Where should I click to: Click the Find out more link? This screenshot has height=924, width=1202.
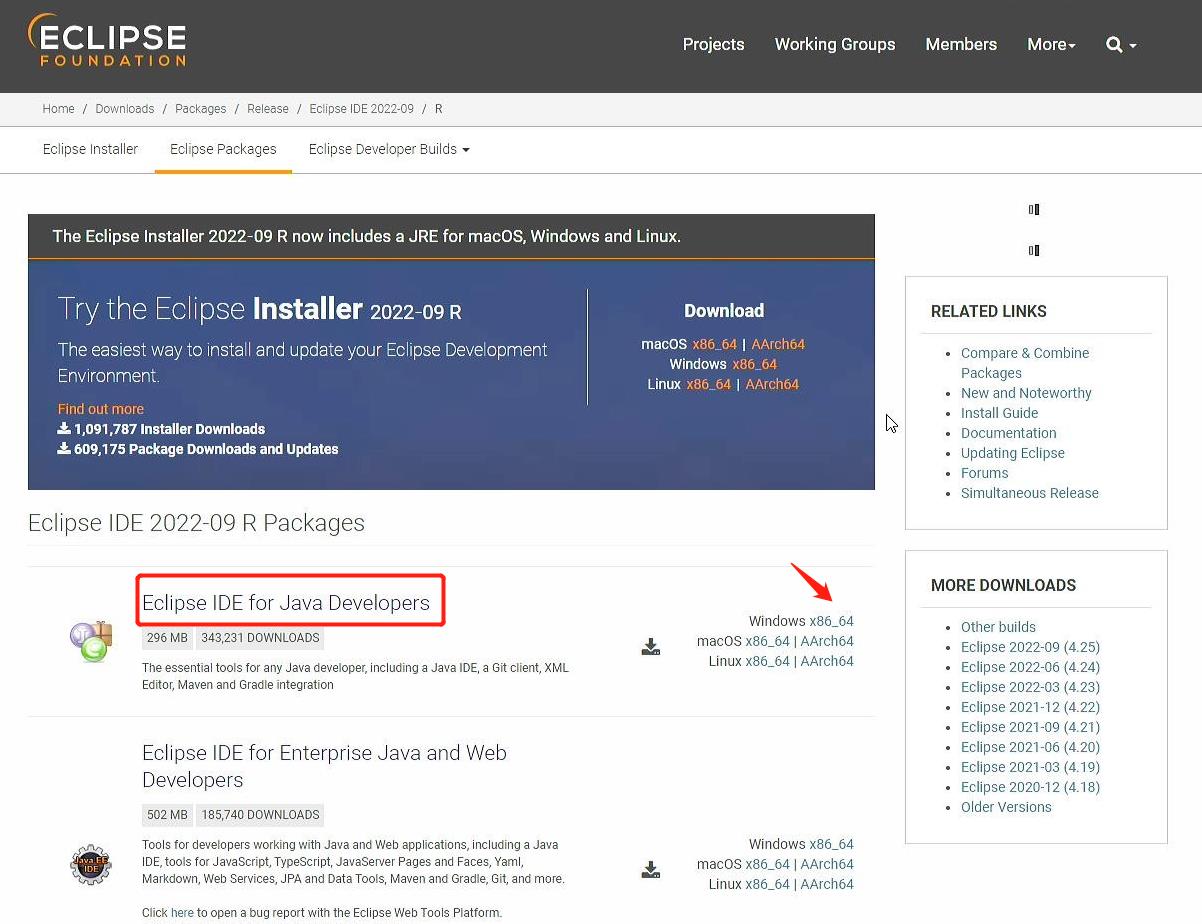pyautogui.click(x=102, y=408)
